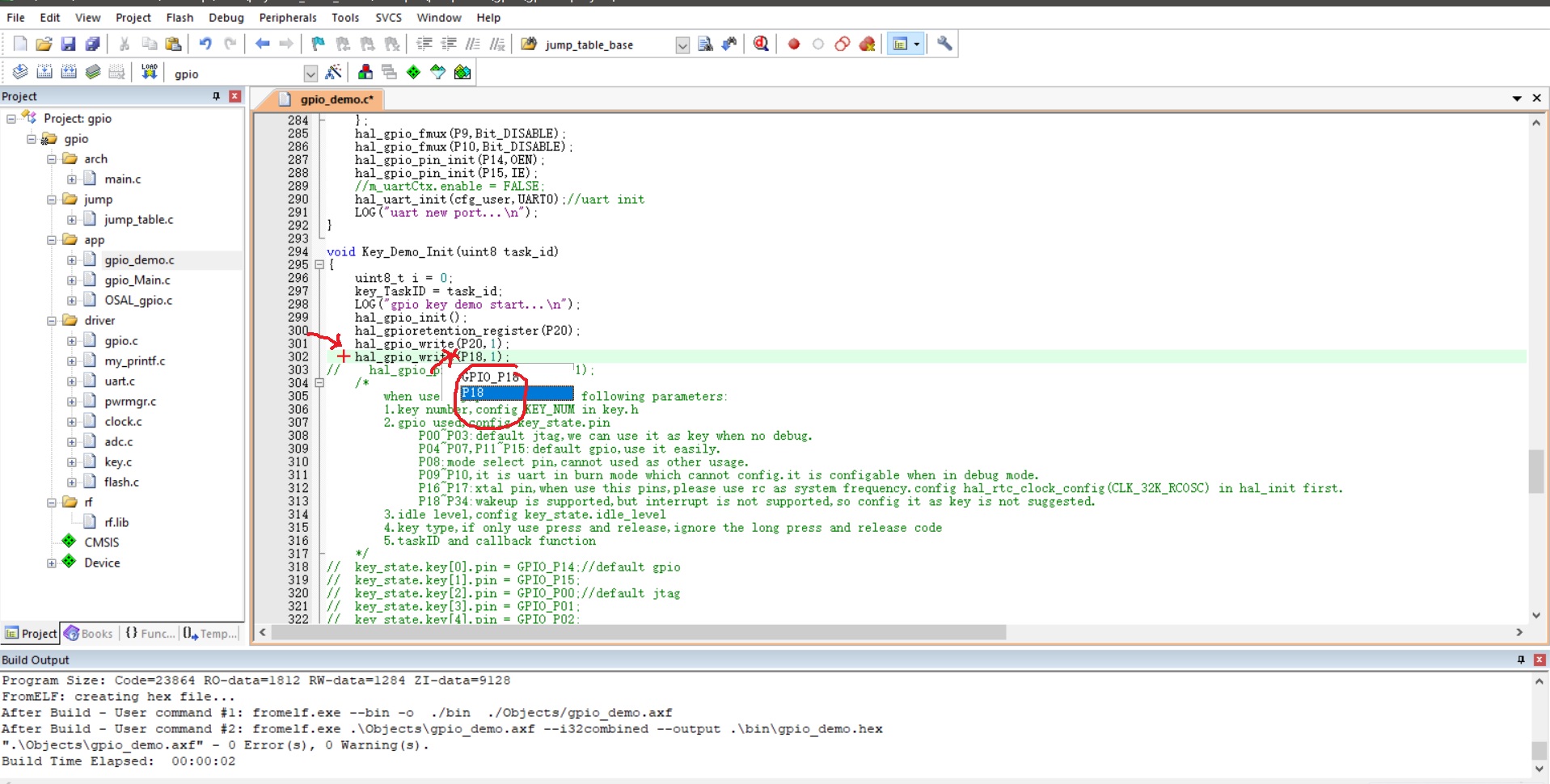Select P18 in the autocomplete list
1550x784 pixels.
(x=517, y=393)
